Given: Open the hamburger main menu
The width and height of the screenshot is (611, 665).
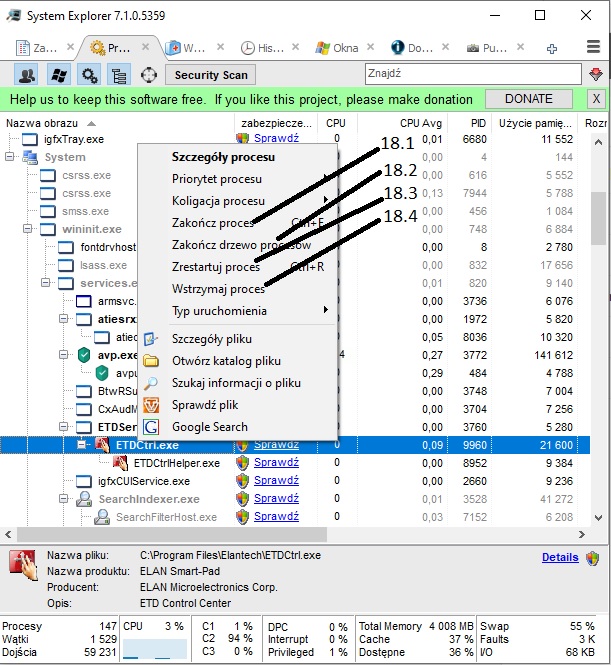Looking at the screenshot, I should pyautogui.click(x=593, y=47).
